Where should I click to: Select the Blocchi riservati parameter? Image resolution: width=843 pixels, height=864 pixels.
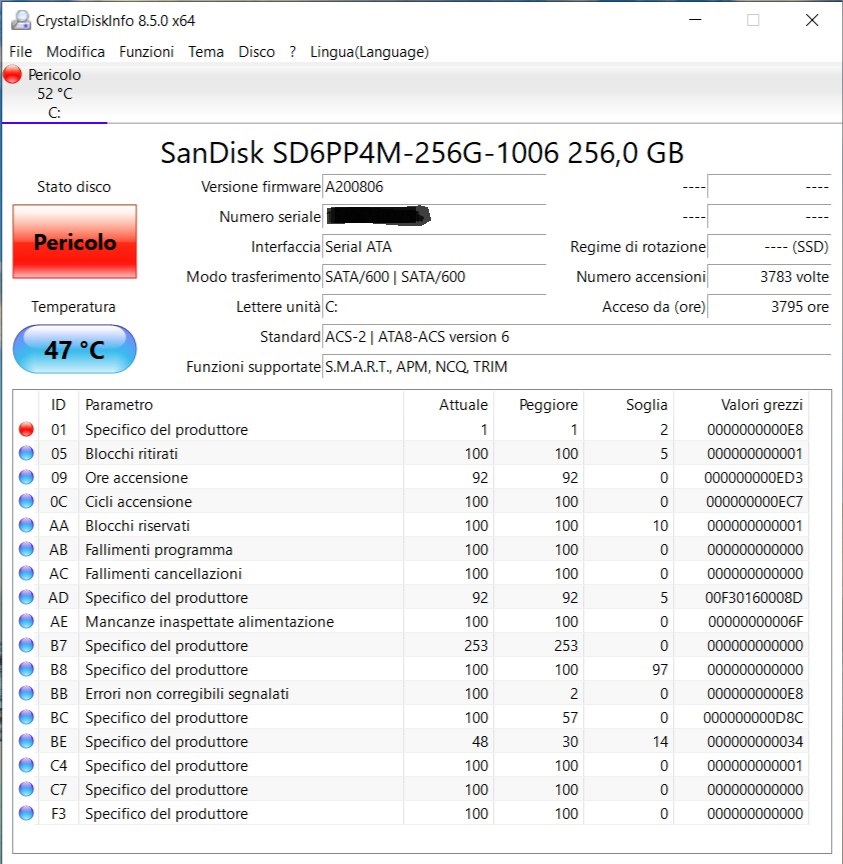[x=137, y=526]
